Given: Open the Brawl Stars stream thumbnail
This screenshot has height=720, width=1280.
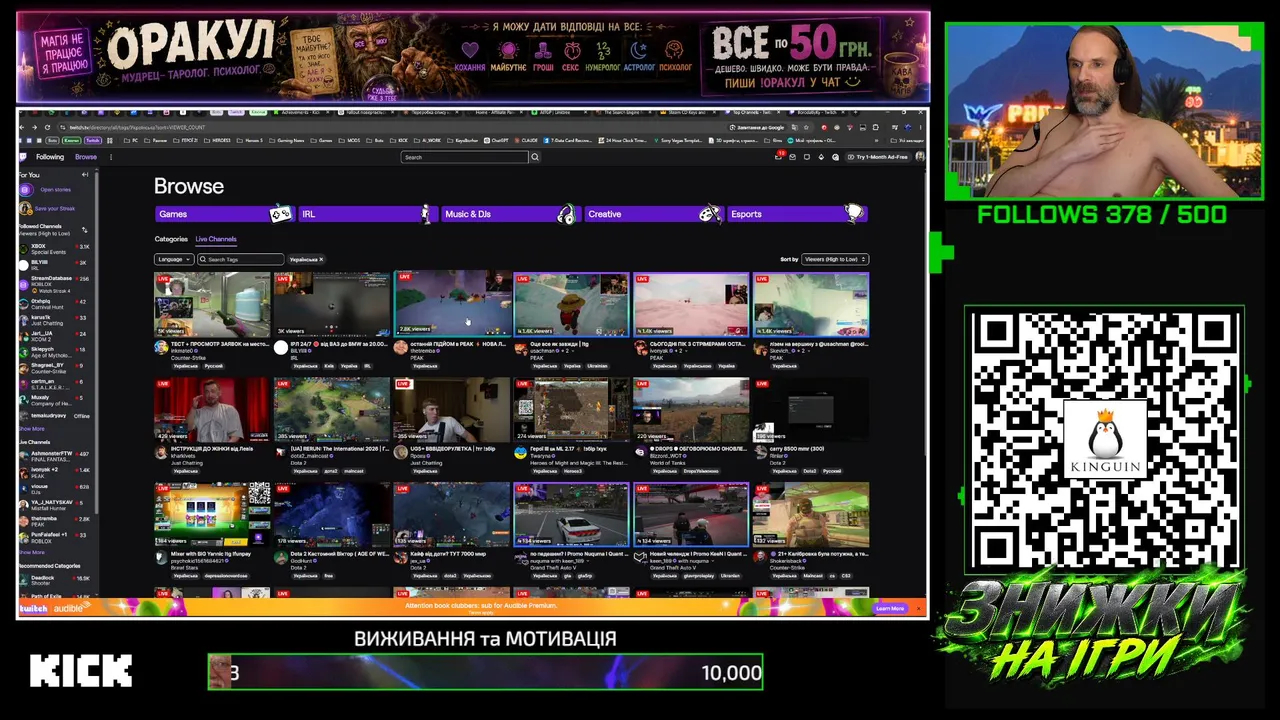Looking at the screenshot, I should [212, 515].
